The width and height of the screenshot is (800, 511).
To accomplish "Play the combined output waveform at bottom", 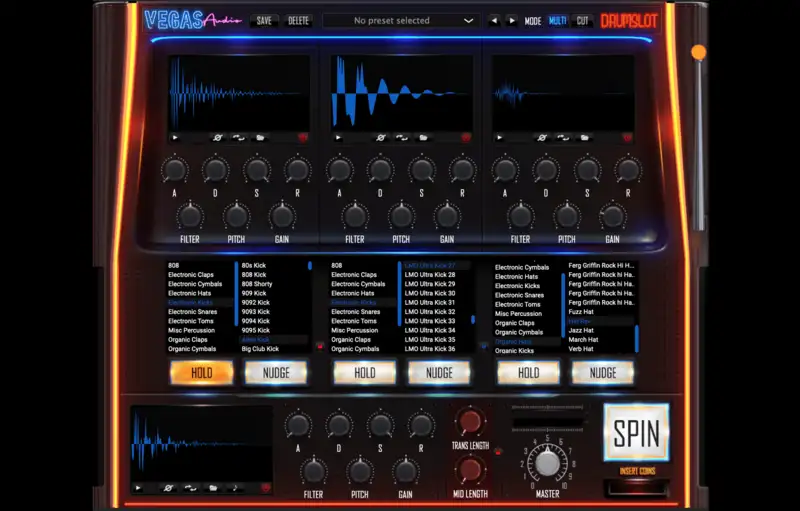I will click(138, 488).
